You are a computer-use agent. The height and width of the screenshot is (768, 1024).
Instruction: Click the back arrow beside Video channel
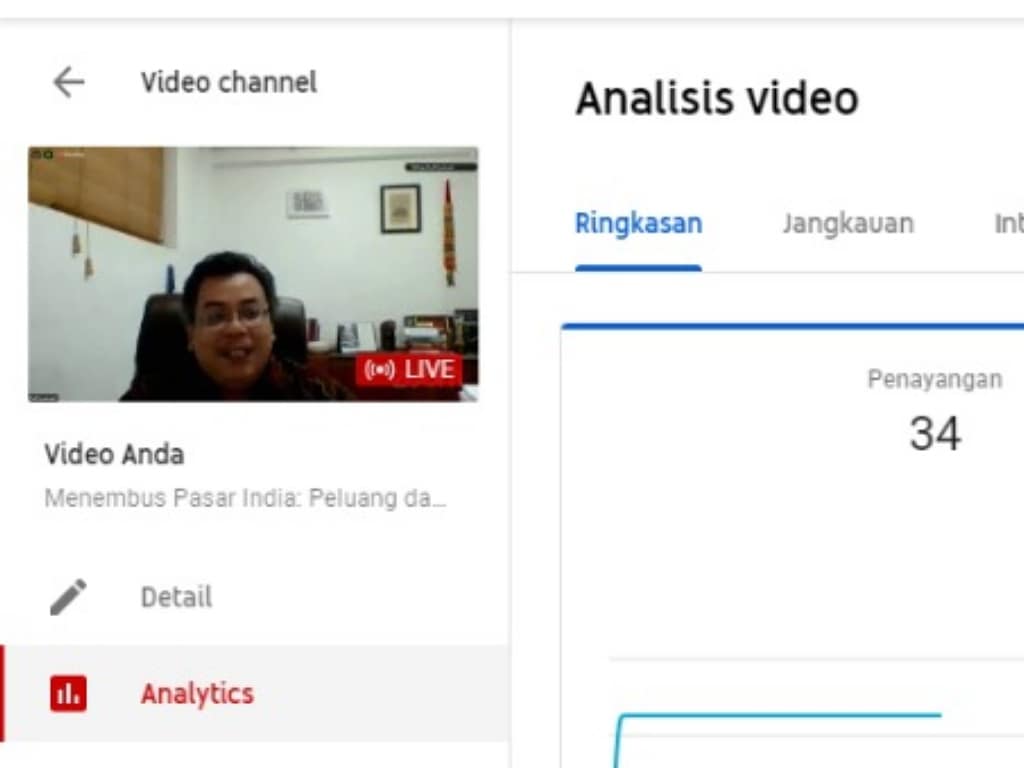pyautogui.click(x=68, y=82)
